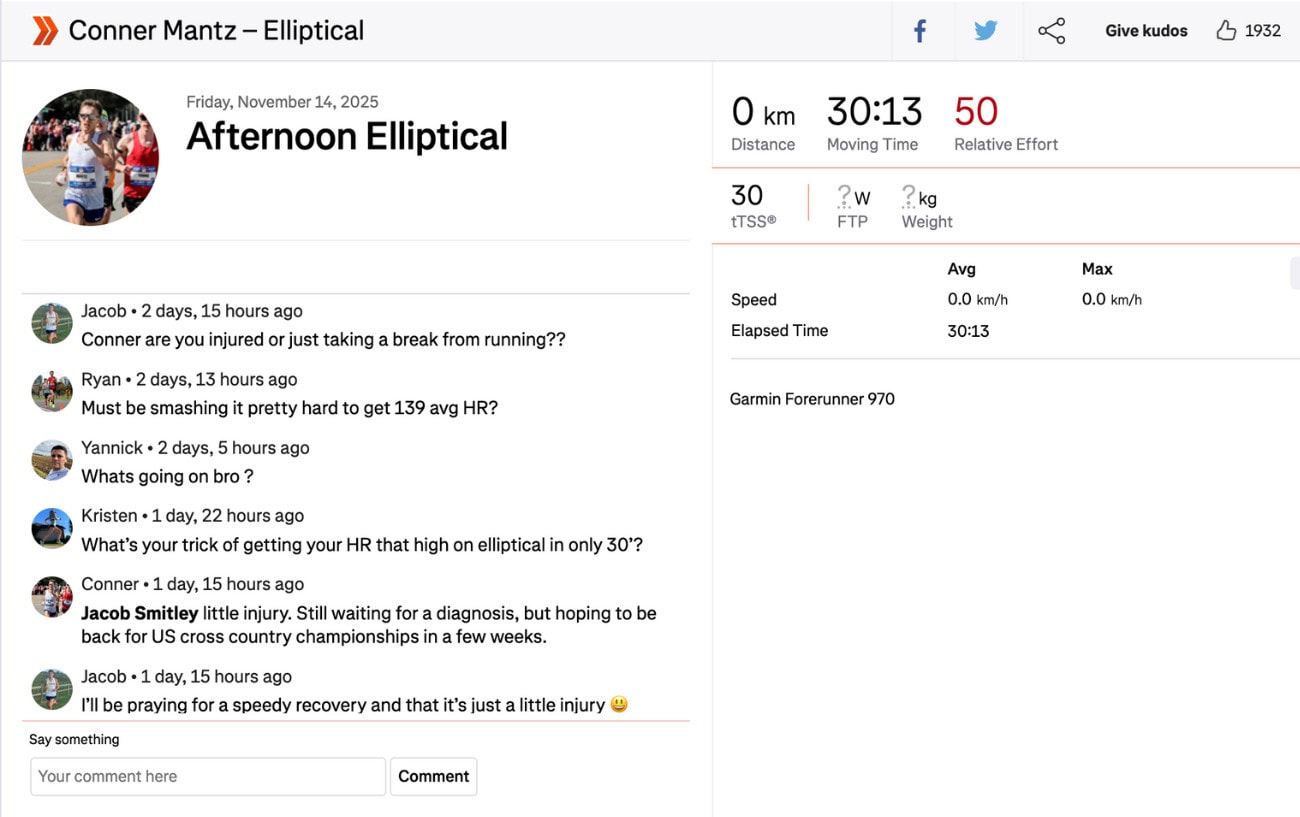Viewport: 1300px width, 817px height.
Task: Click Jacob's avatar on first comment
Action: [x=52, y=324]
